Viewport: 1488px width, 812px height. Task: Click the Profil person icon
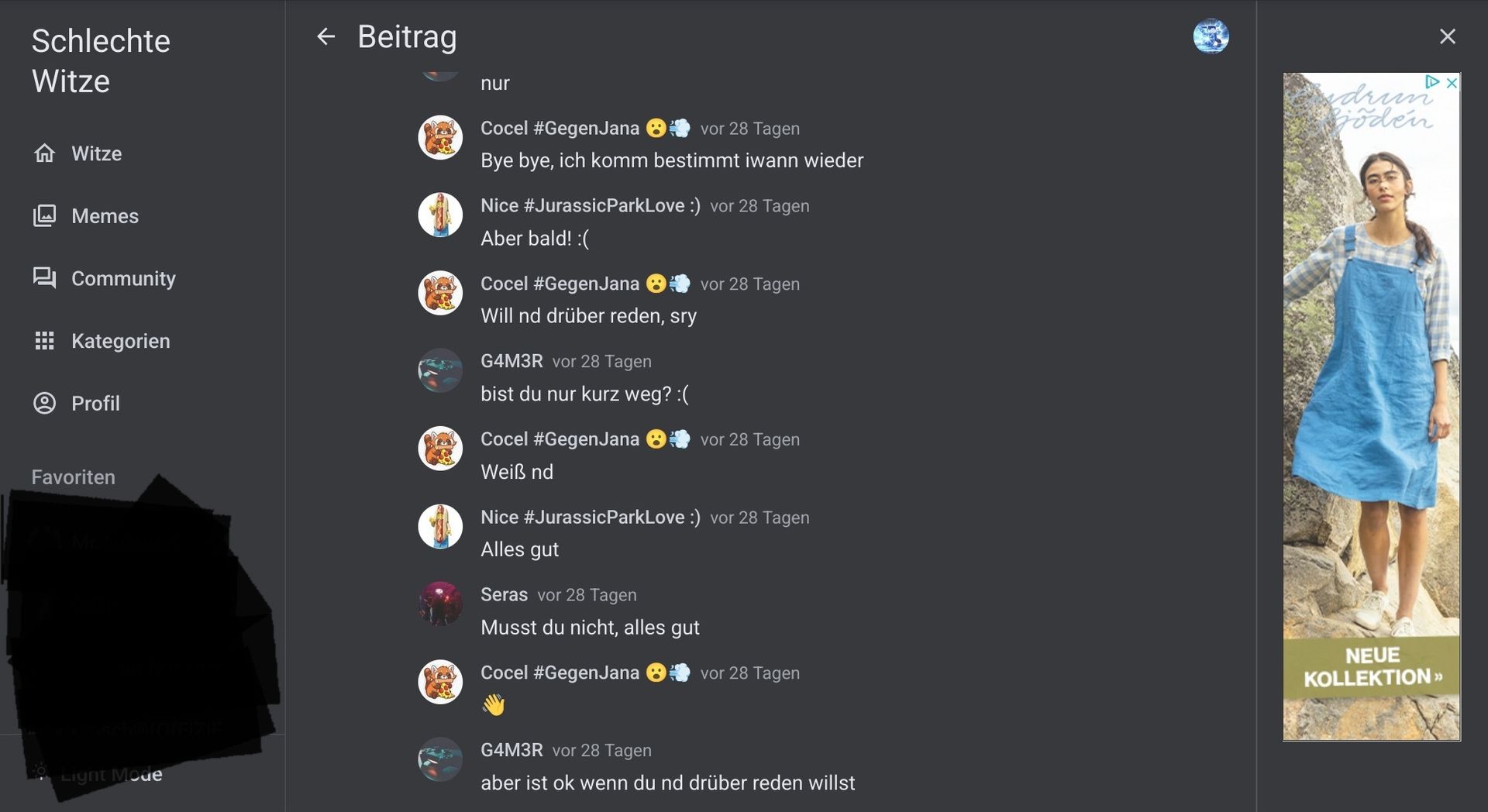45,403
